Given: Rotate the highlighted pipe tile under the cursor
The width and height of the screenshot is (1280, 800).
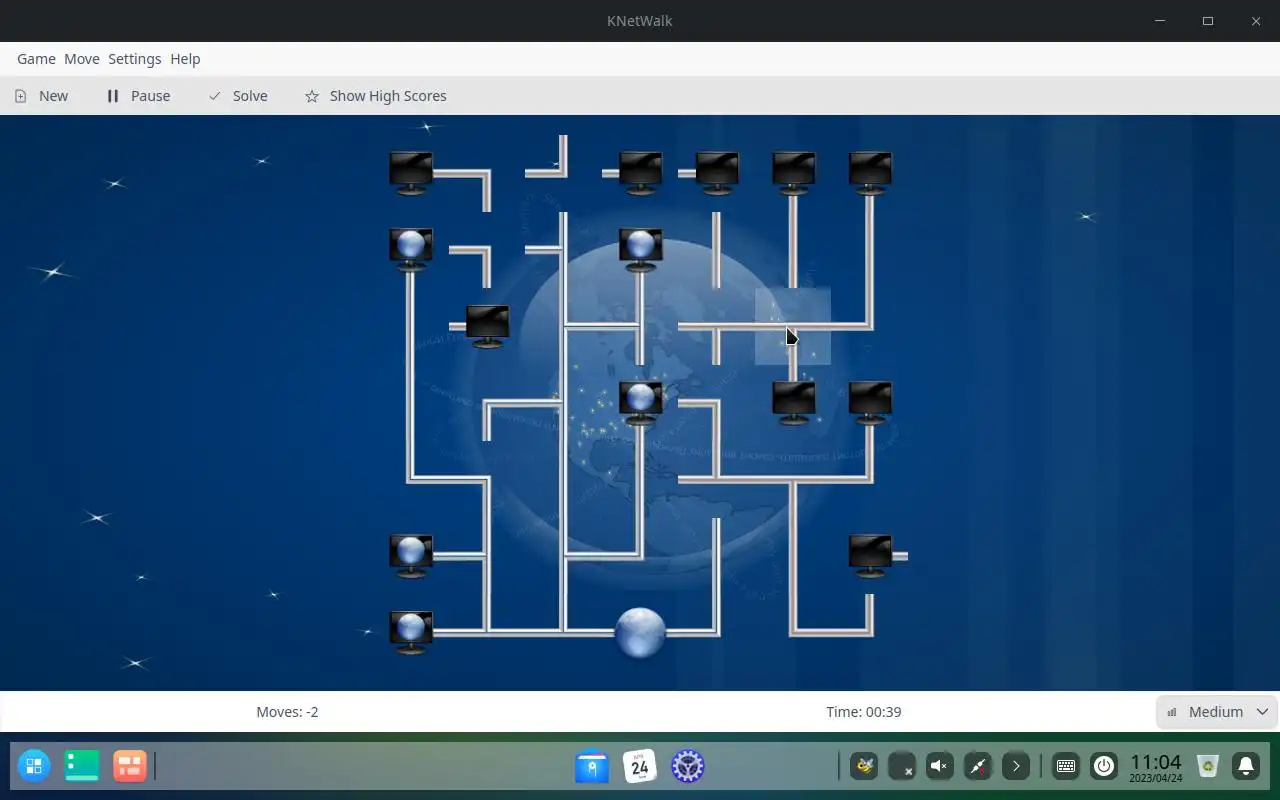Looking at the screenshot, I should (x=793, y=326).
